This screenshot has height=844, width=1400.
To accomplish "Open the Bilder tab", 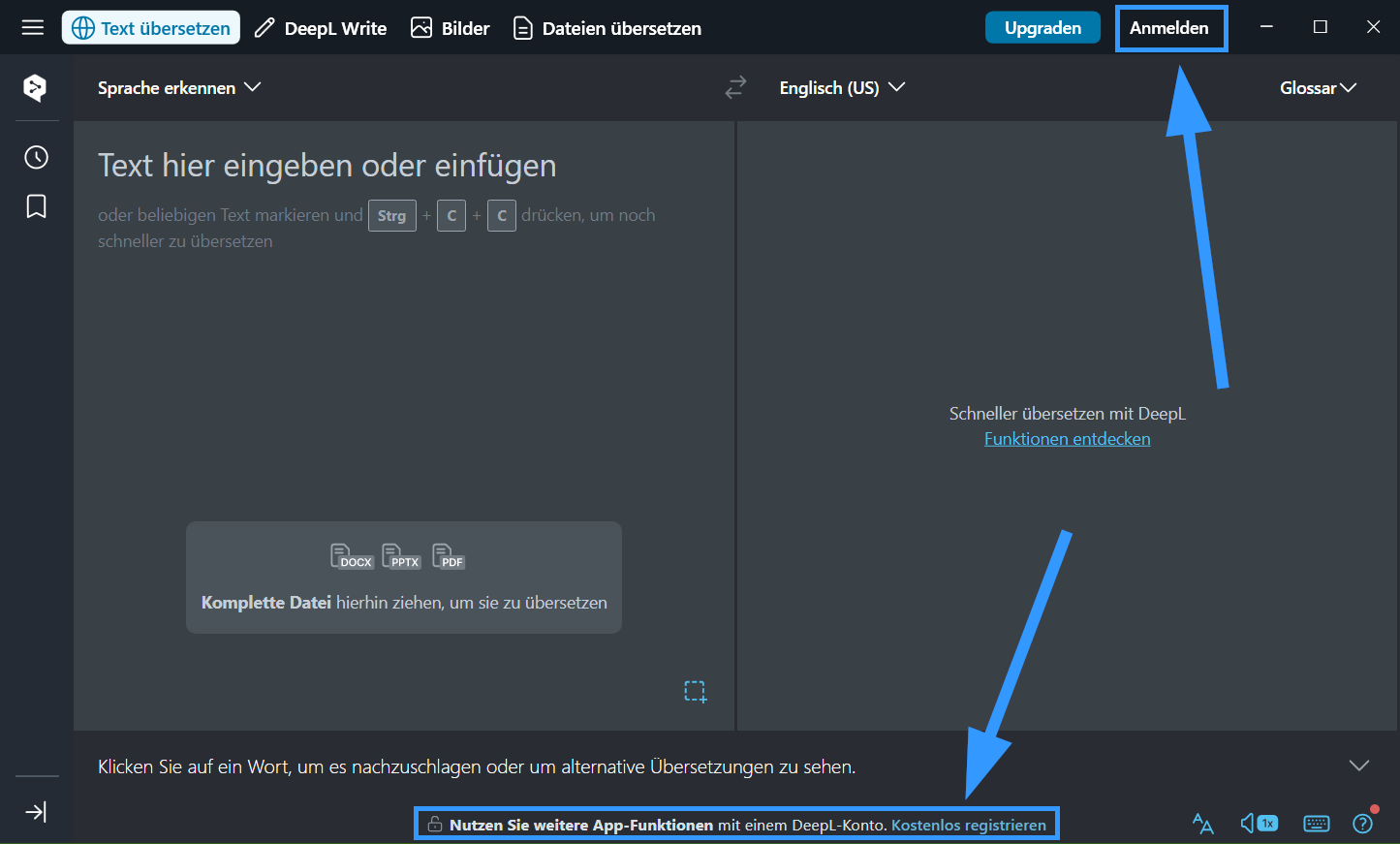I will click(451, 28).
